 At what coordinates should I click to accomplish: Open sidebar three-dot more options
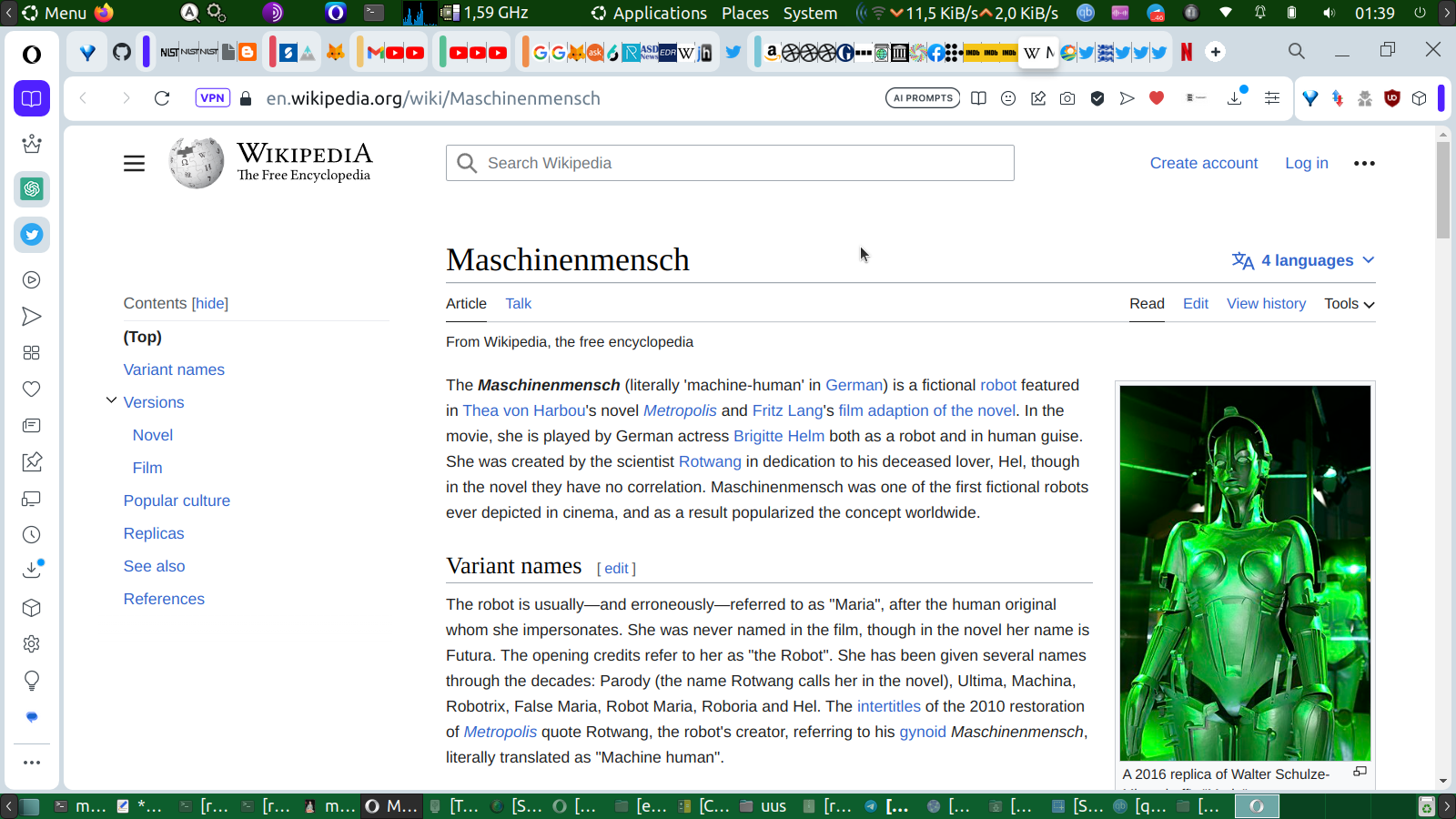point(32,763)
